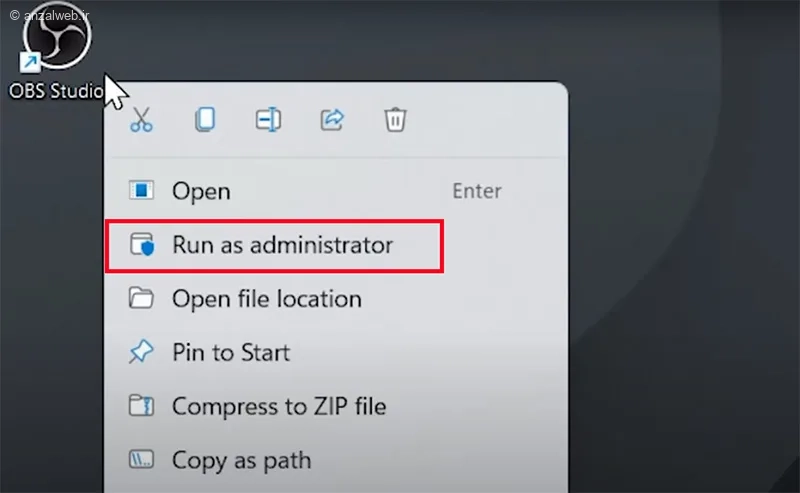Image resolution: width=800 pixels, height=493 pixels.
Task: Click the Enter shortcut hint text
Action: (477, 191)
